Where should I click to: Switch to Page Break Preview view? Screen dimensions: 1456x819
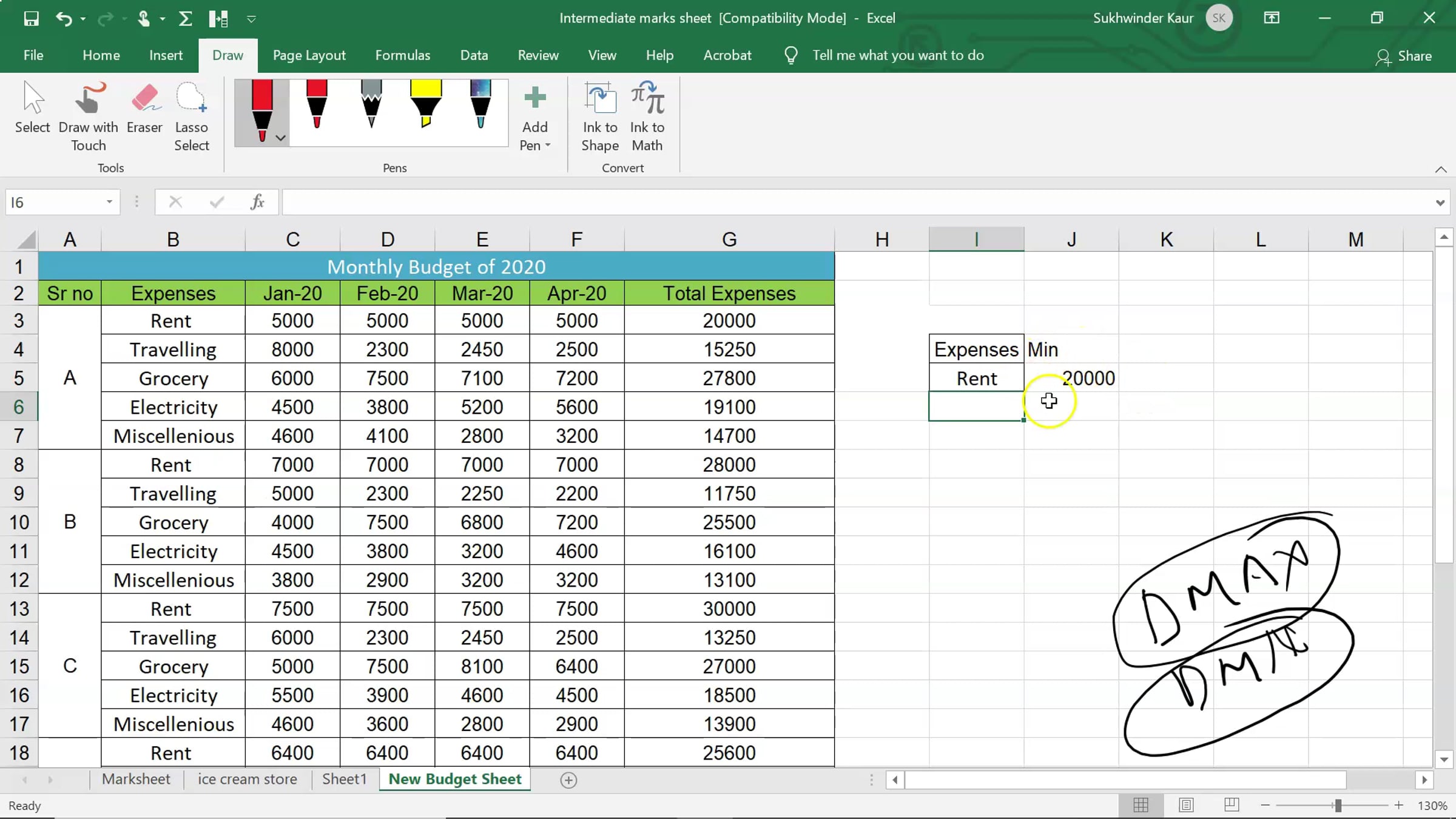[x=1231, y=805]
